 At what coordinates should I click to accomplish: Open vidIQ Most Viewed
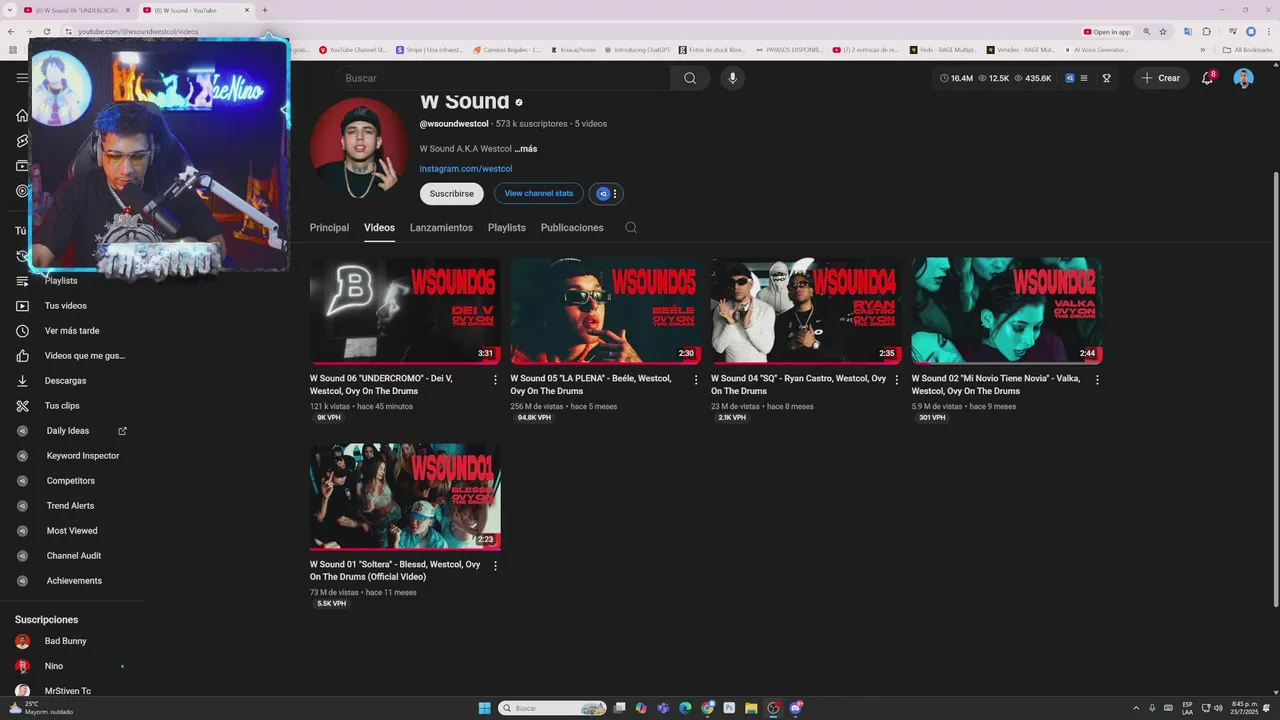click(70, 531)
